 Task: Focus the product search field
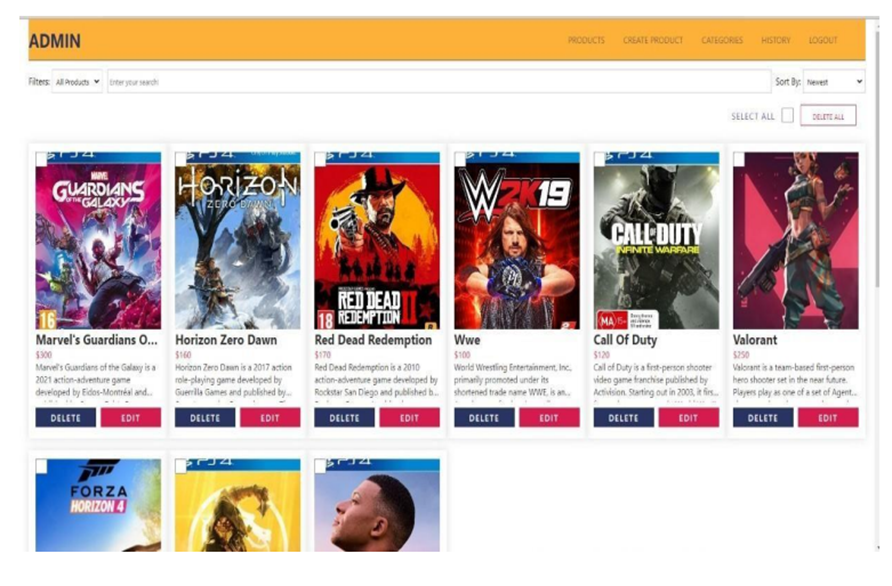pyautogui.click(x=439, y=82)
